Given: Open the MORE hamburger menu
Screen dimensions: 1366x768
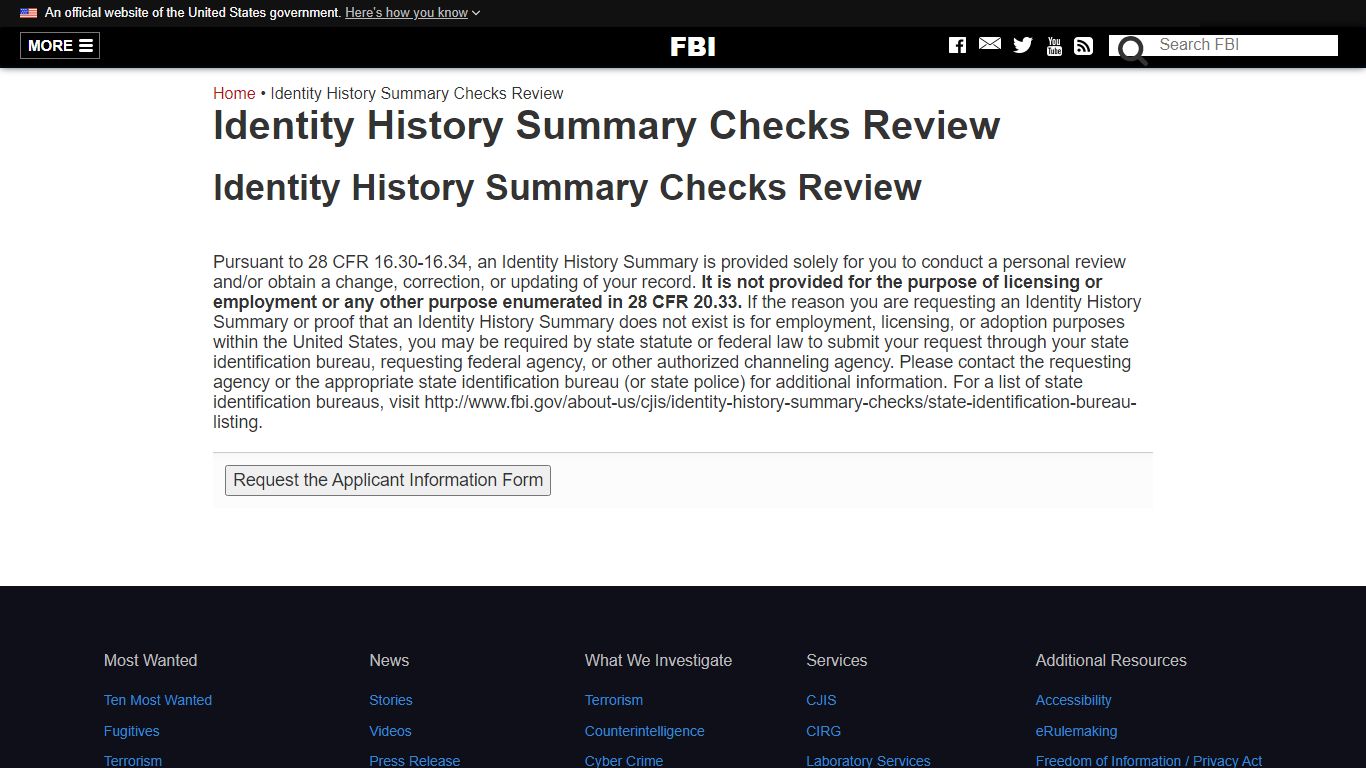Looking at the screenshot, I should point(60,46).
